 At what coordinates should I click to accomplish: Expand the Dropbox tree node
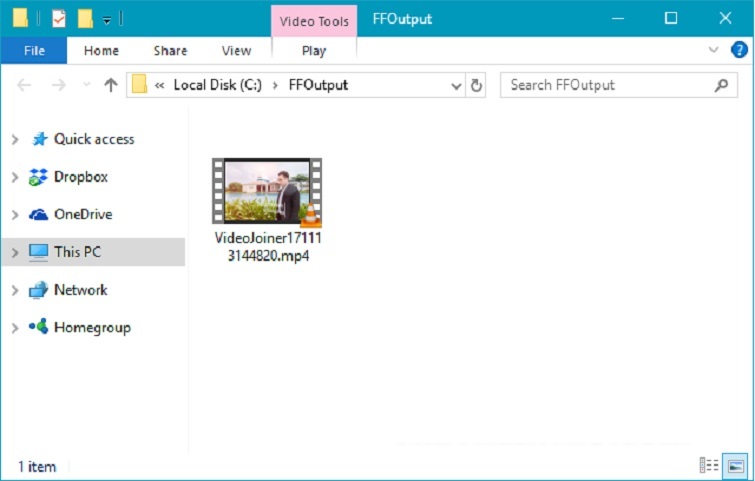[x=14, y=177]
